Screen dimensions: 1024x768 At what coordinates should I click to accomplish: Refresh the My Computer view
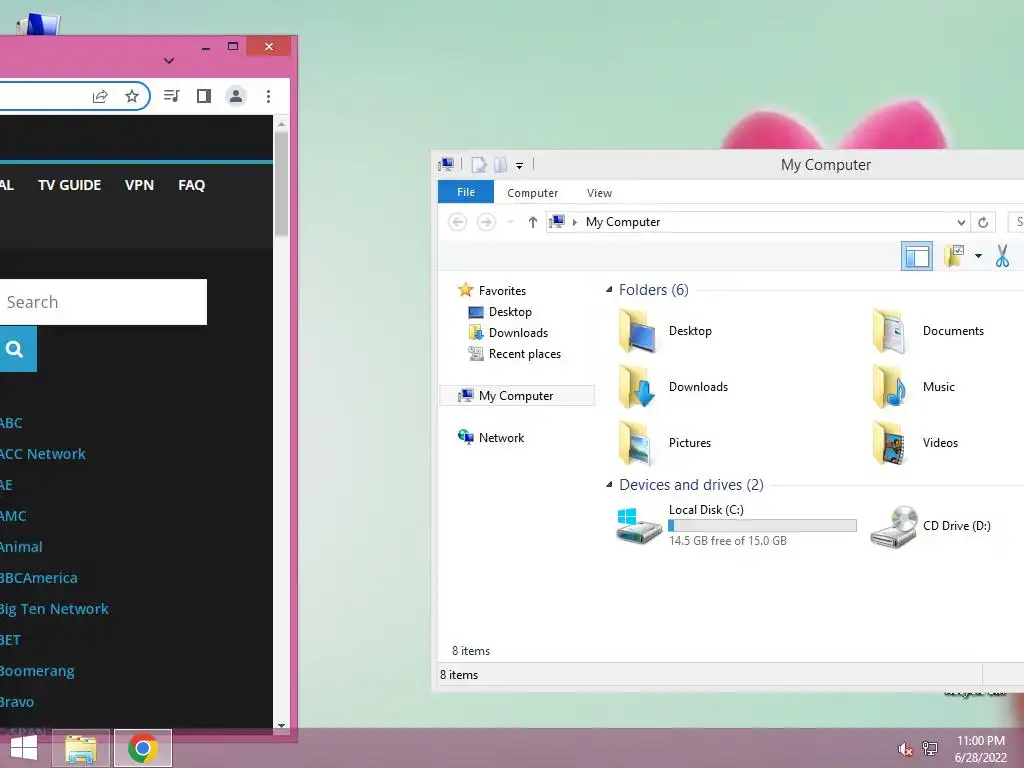click(983, 222)
